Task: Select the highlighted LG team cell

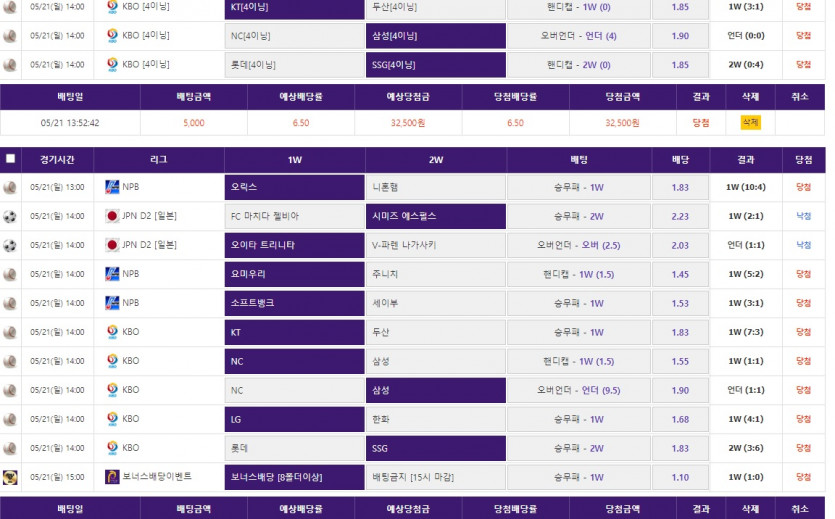Action: [x=294, y=419]
